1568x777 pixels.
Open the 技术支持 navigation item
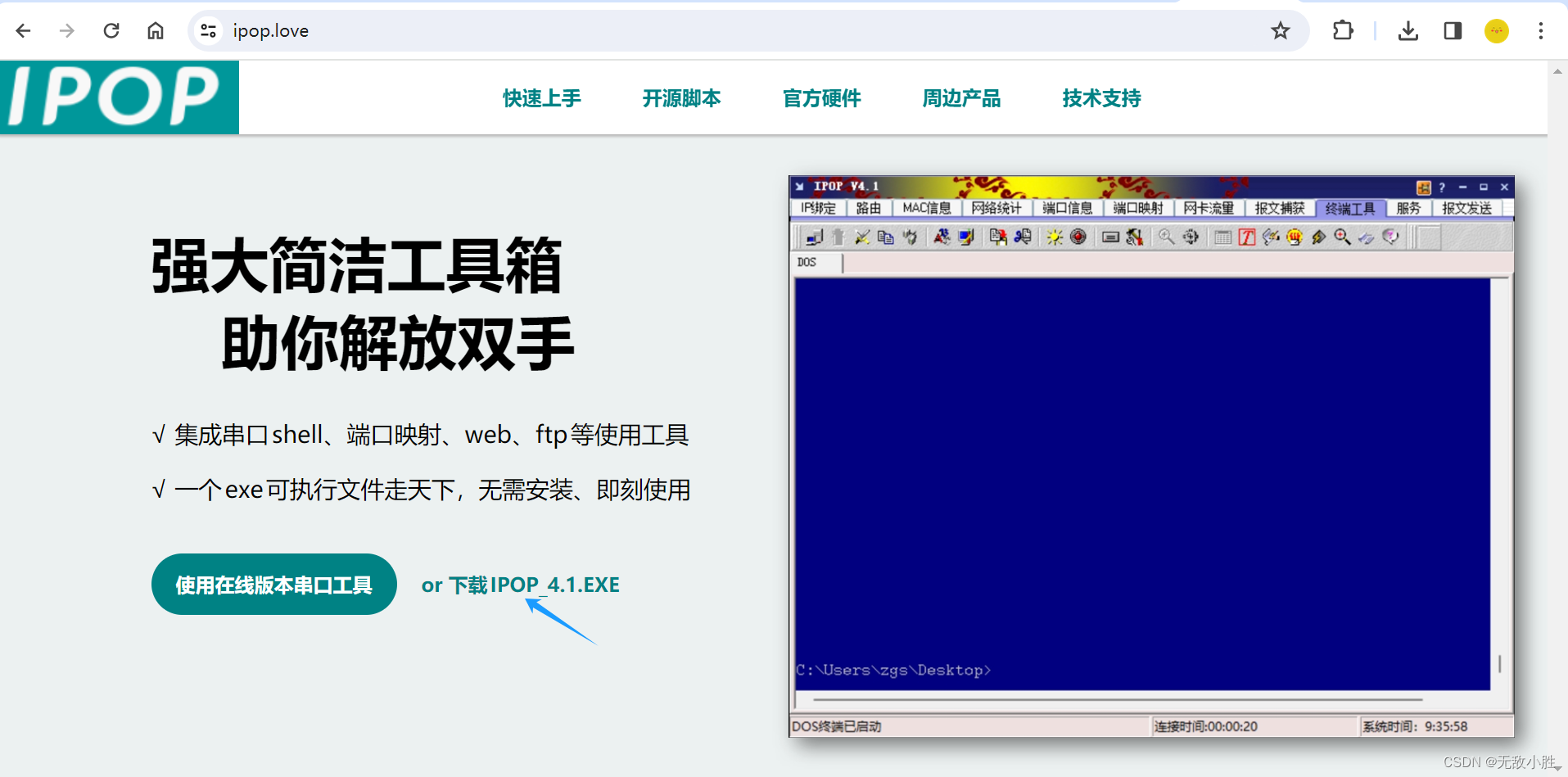tap(1102, 98)
